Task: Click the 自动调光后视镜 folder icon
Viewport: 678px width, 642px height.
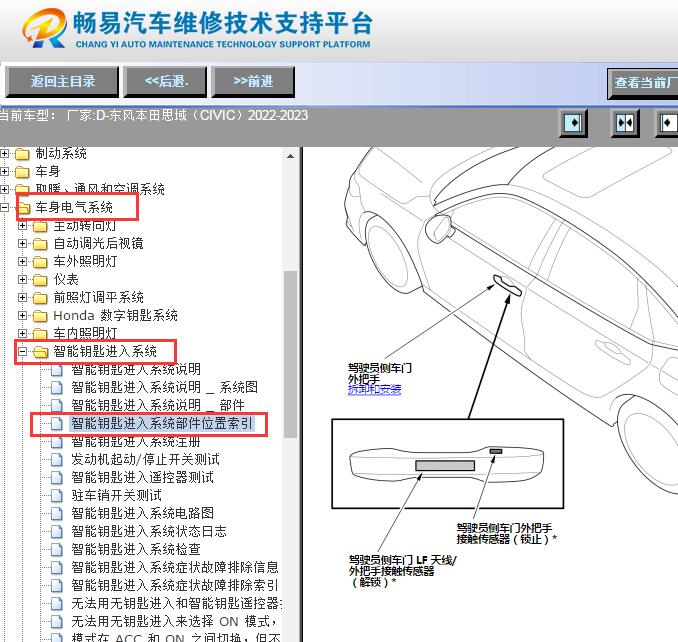Action: 40,244
